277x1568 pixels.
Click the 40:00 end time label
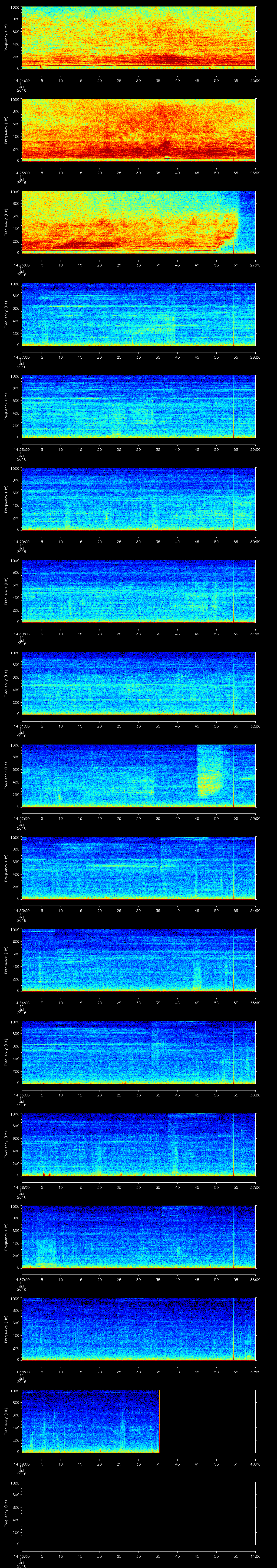(256, 1464)
